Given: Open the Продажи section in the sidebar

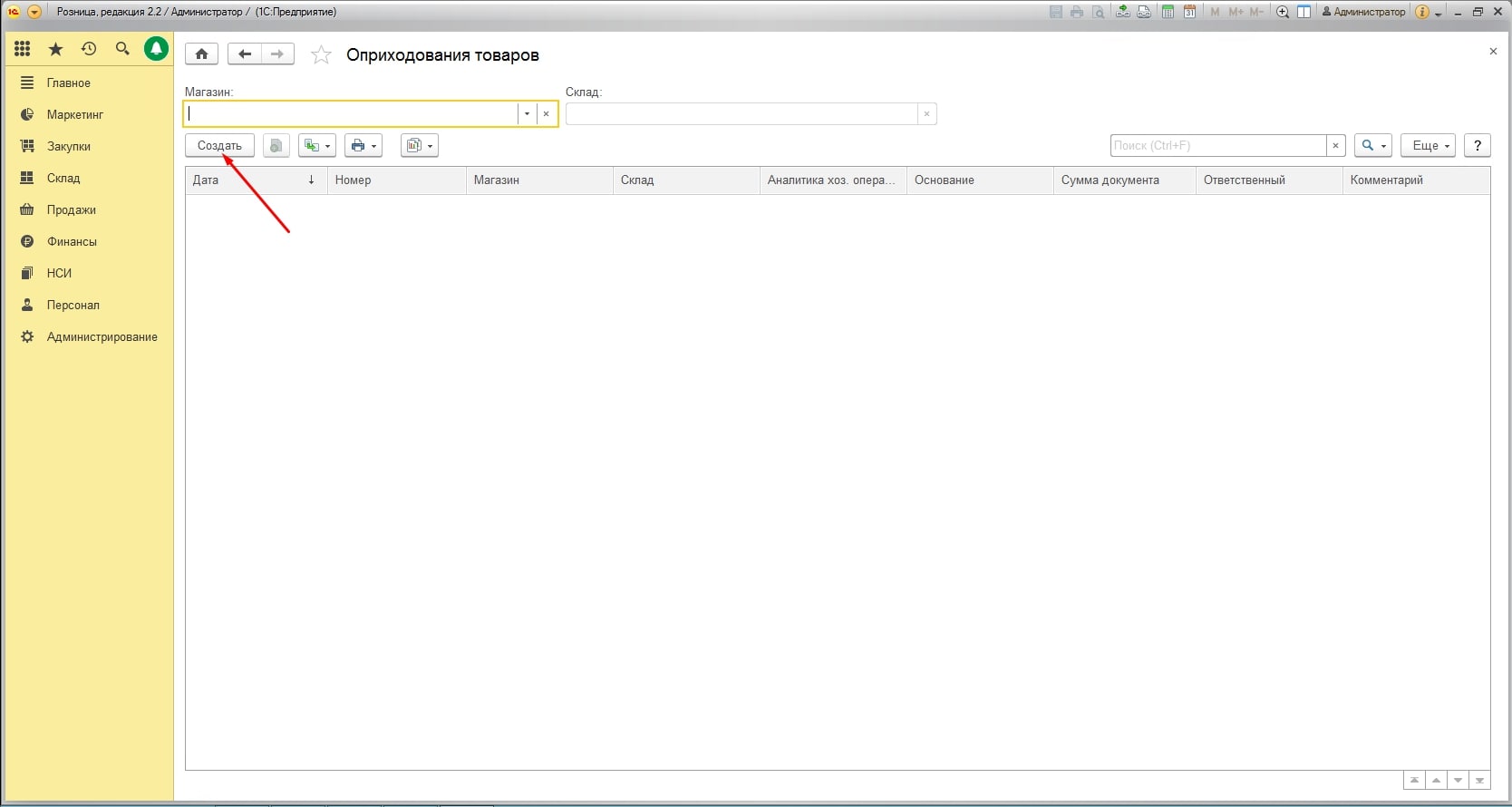Looking at the screenshot, I should (71, 209).
